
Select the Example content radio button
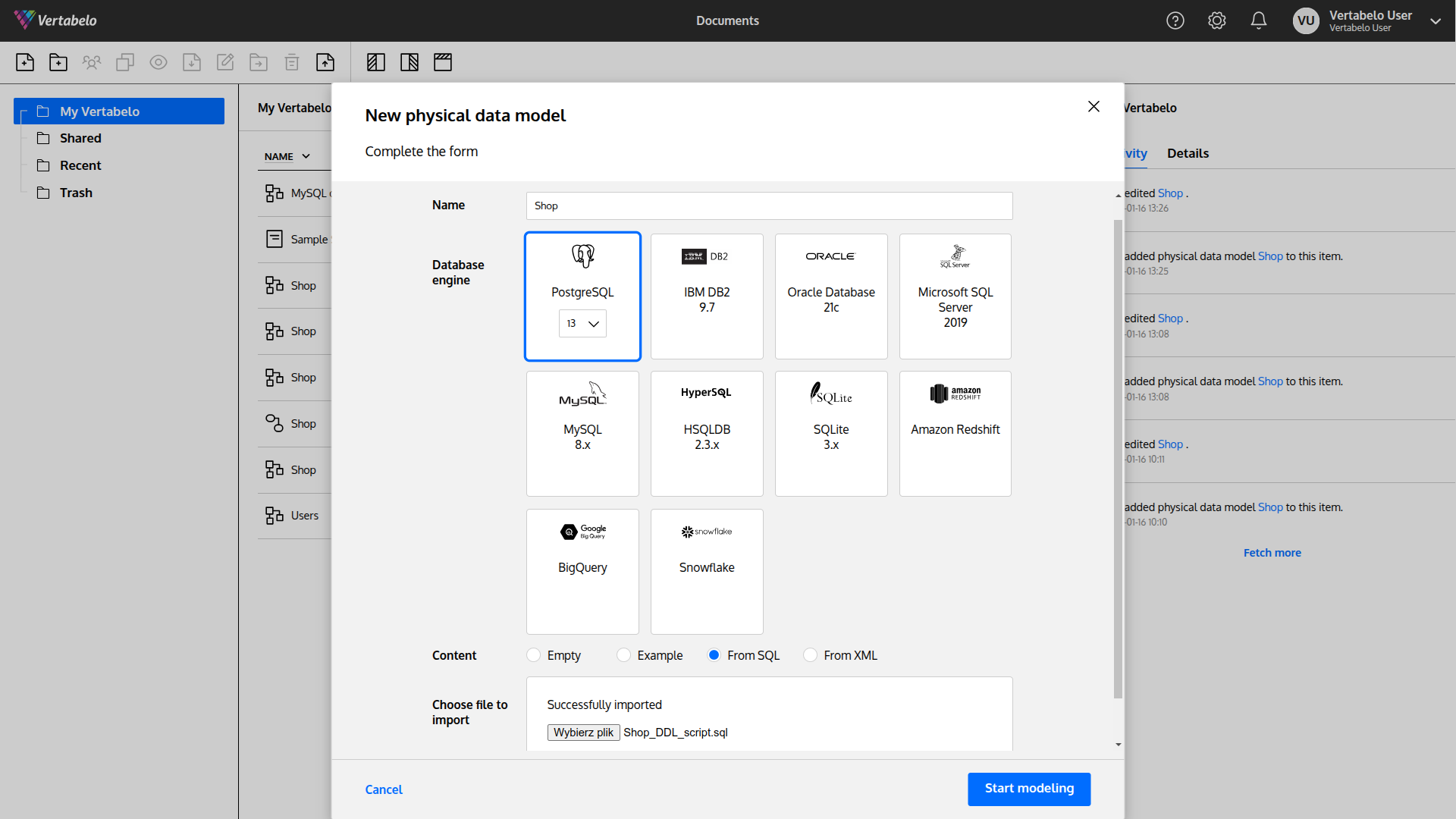pos(623,654)
